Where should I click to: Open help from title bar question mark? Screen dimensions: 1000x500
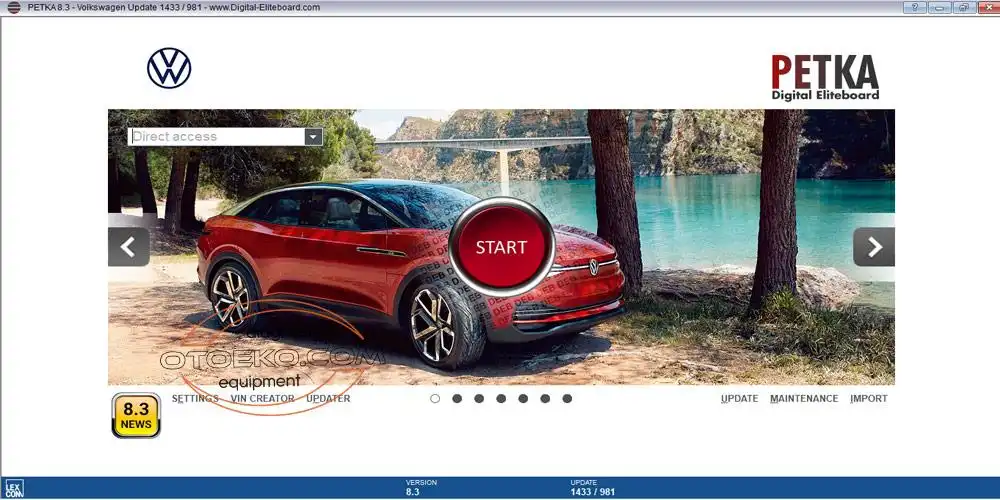click(914, 7)
